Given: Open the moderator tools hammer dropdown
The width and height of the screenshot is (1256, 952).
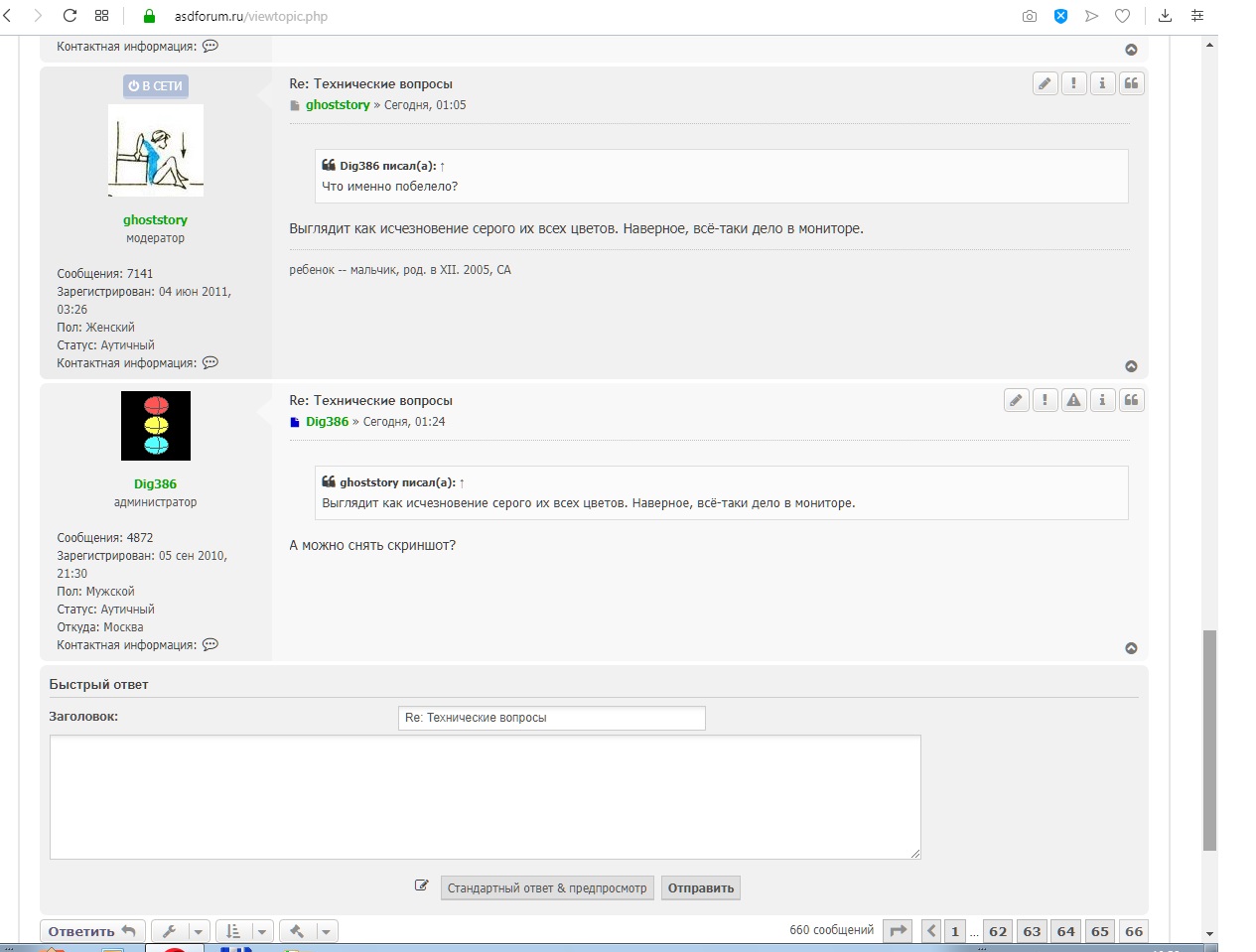Looking at the screenshot, I should point(308,931).
